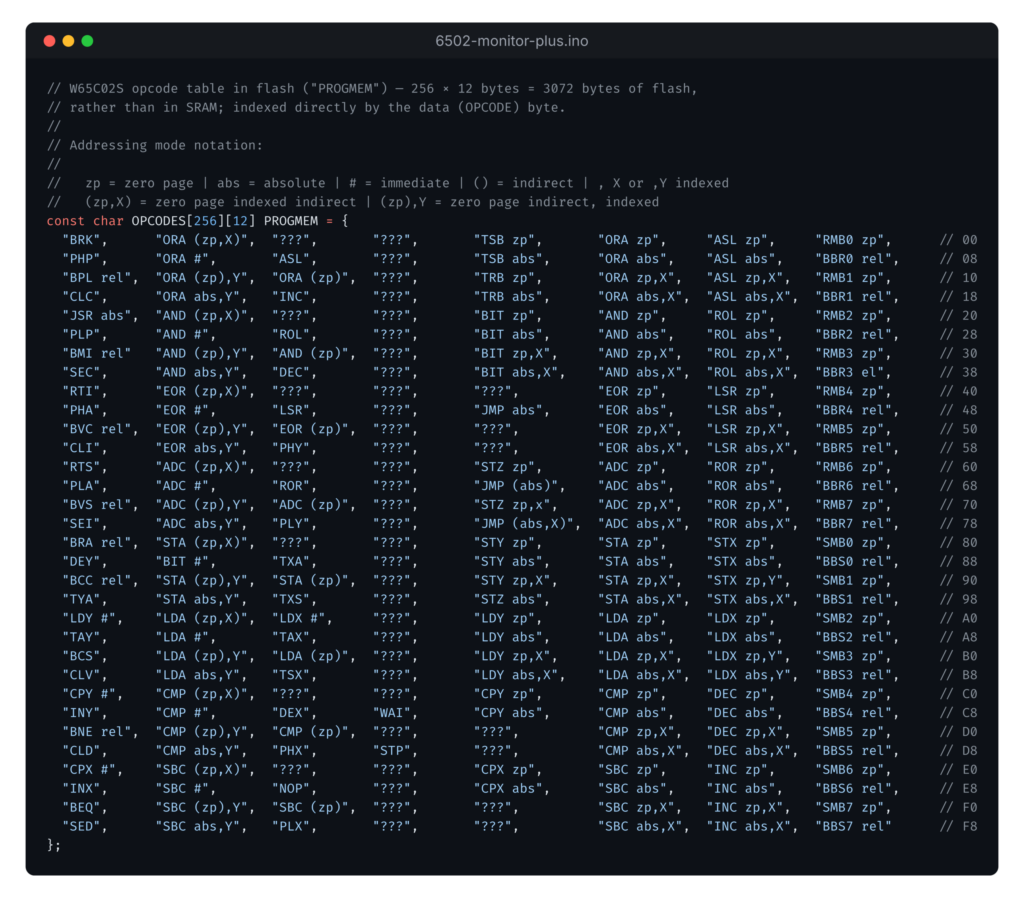This screenshot has width=1024, height=898.
Task: Click the 'W65C02S opcode table in flash' comment
Action: point(372,88)
